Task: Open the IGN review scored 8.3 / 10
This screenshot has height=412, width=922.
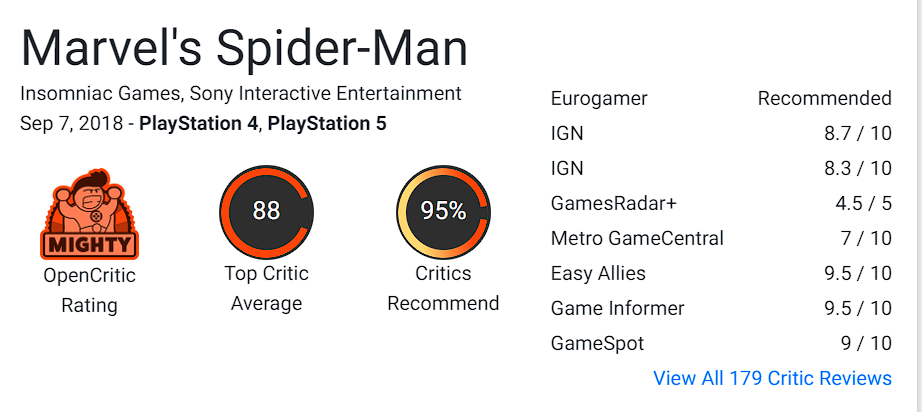Action: (x=567, y=169)
